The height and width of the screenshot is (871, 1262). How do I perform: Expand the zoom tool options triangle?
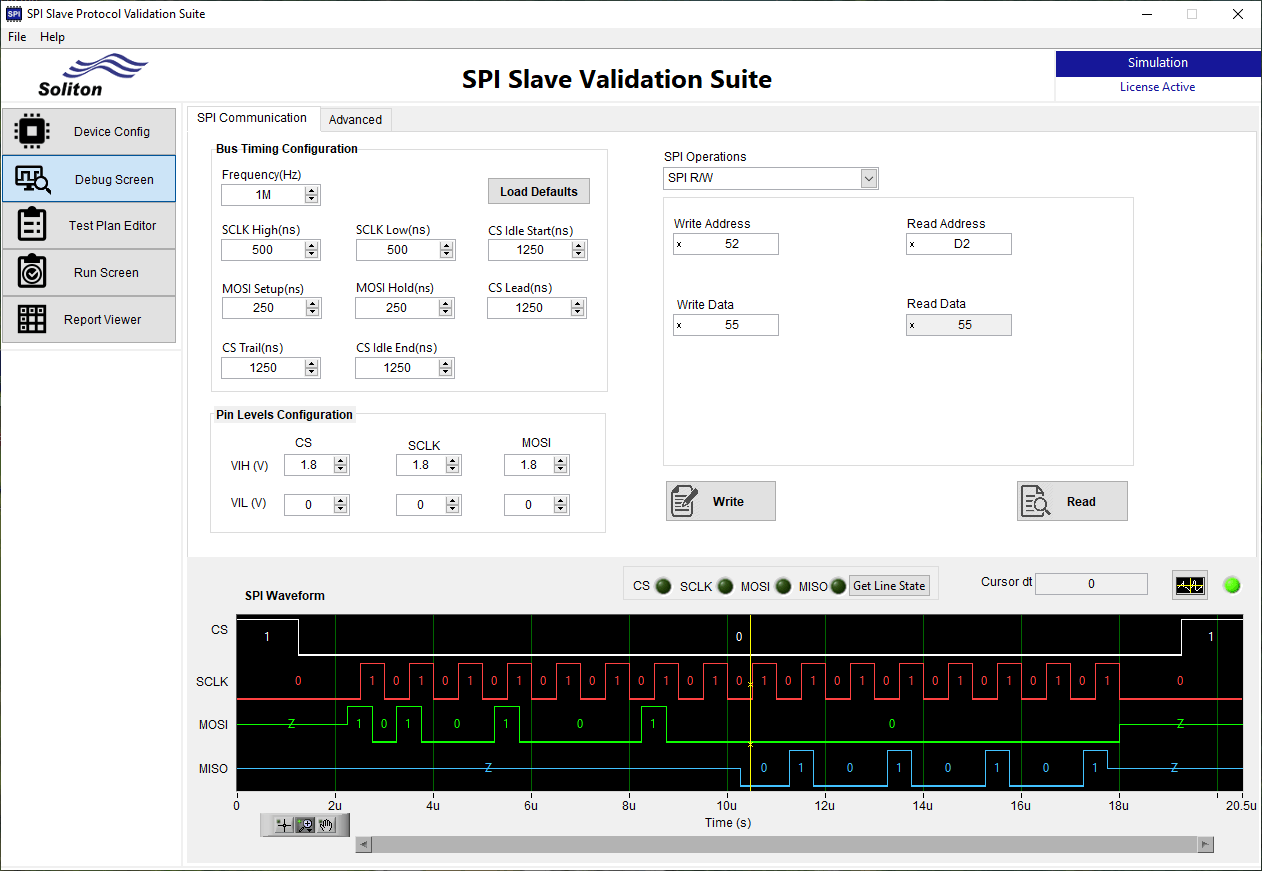coord(310,831)
